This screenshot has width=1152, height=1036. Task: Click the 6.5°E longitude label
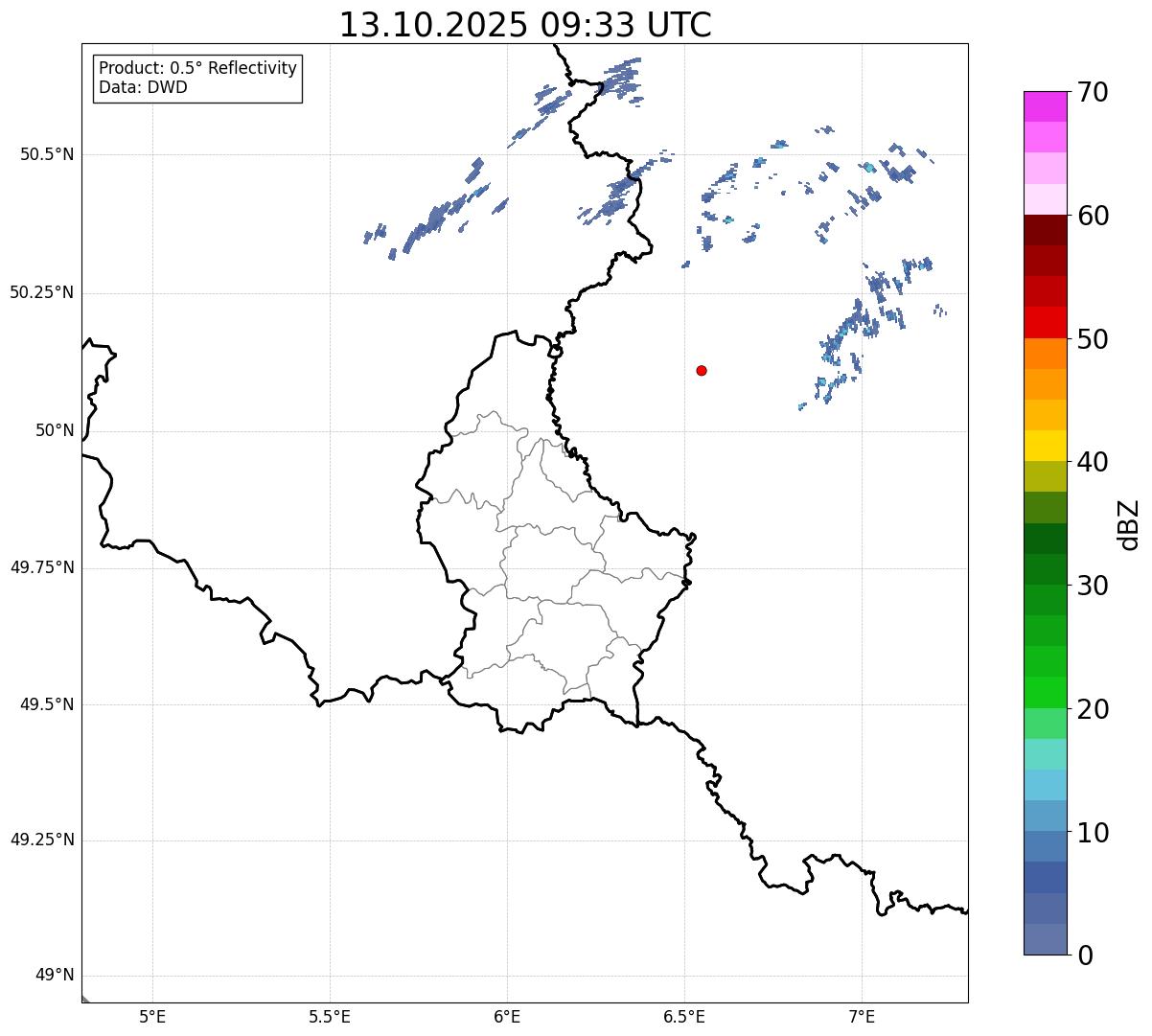684,1017
